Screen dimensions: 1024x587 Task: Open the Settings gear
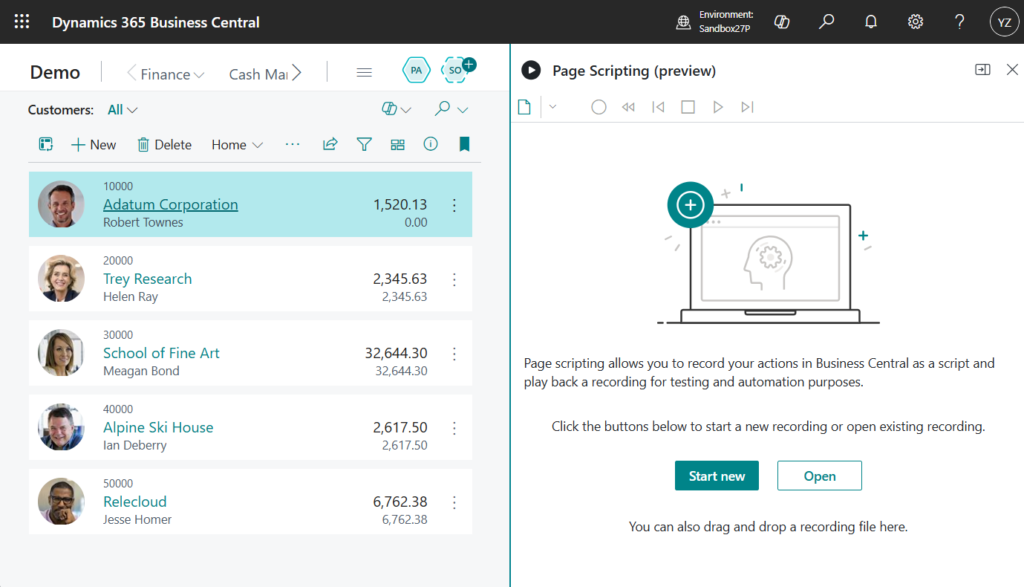[915, 21]
